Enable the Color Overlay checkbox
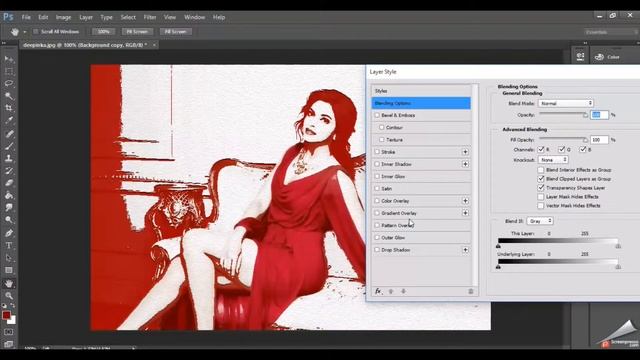Viewport: 640px width, 360px height. pos(377,201)
